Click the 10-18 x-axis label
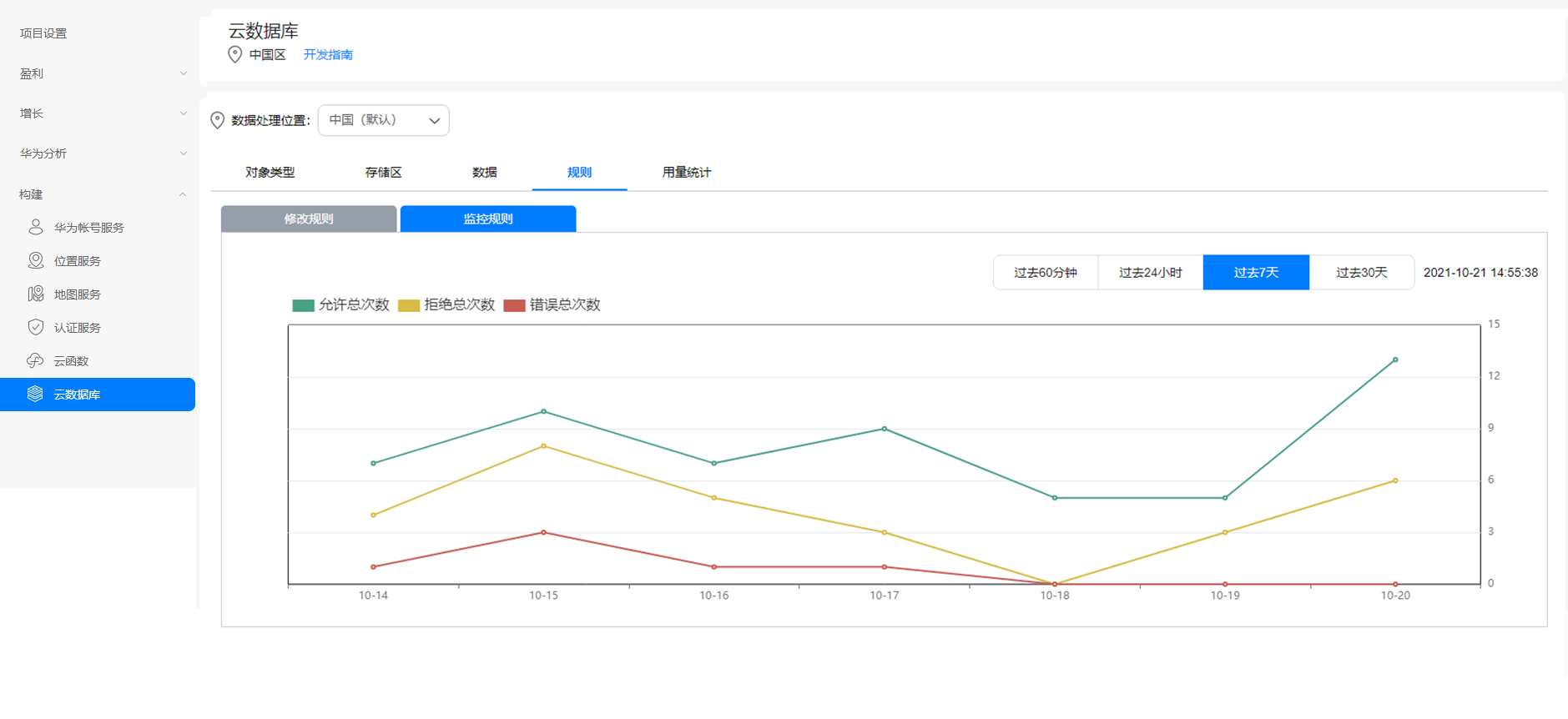The width and height of the screenshot is (1568, 719). coord(1055,596)
